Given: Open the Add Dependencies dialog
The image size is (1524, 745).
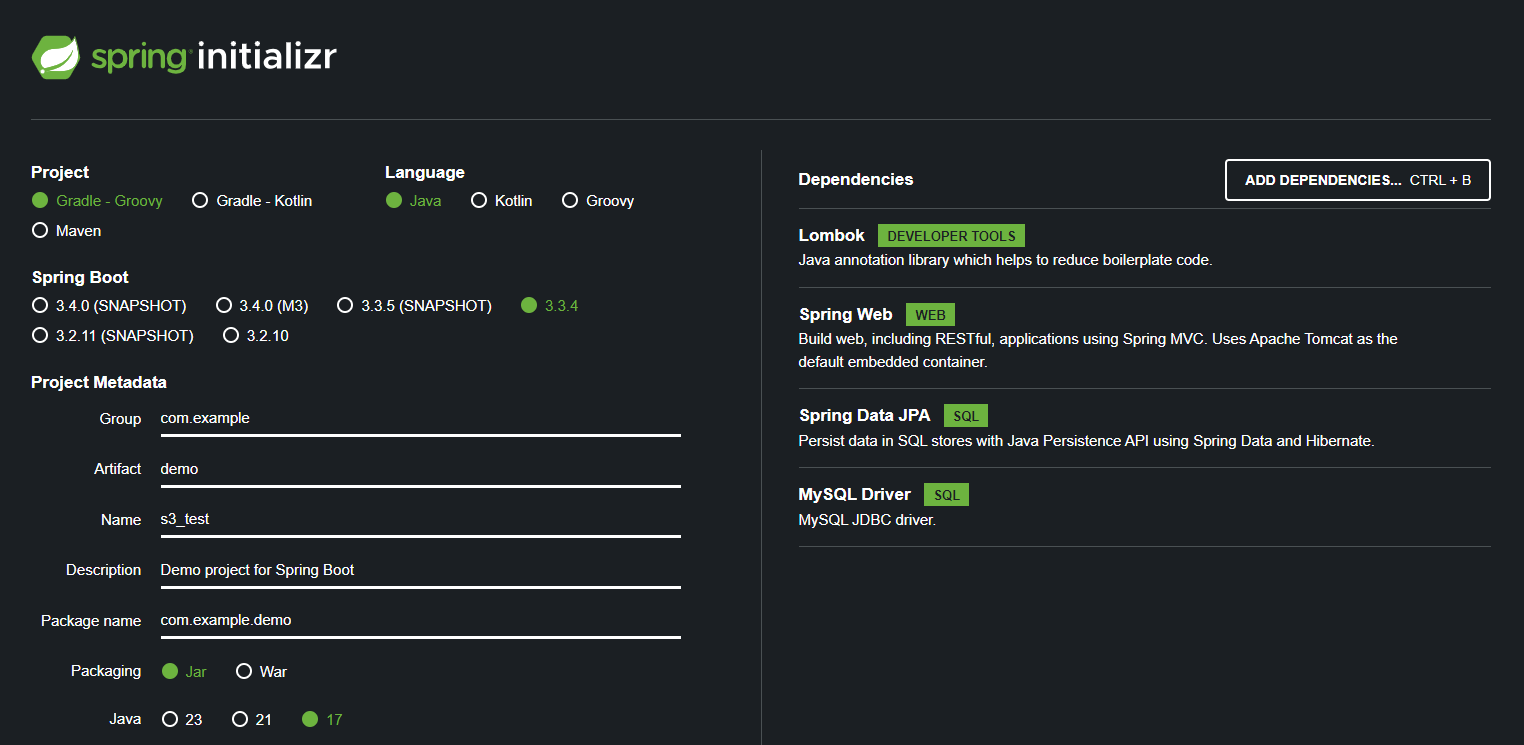Looking at the screenshot, I should pyautogui.click(x=1358, y=181).
